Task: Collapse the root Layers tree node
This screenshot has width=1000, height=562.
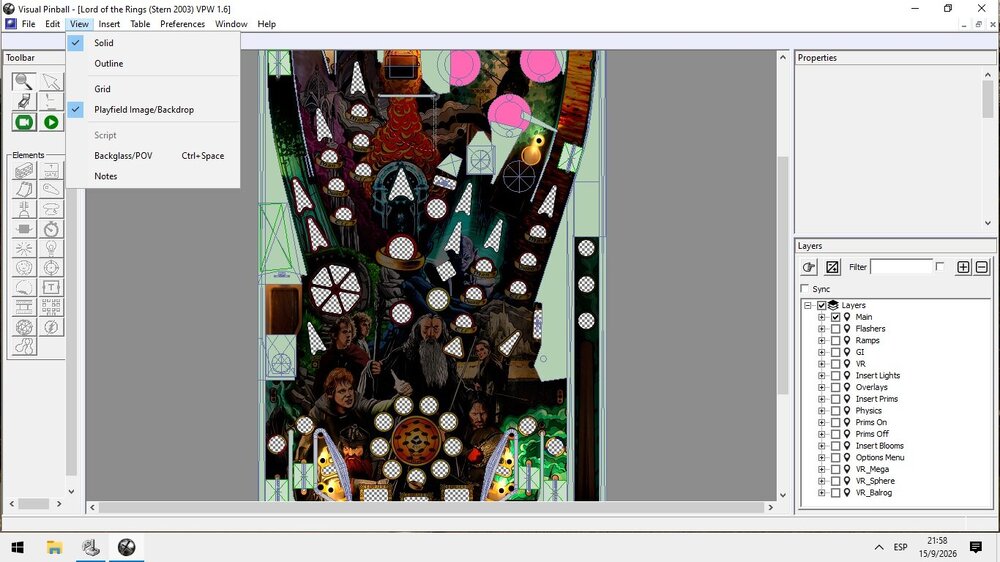Action: (808, 305)
